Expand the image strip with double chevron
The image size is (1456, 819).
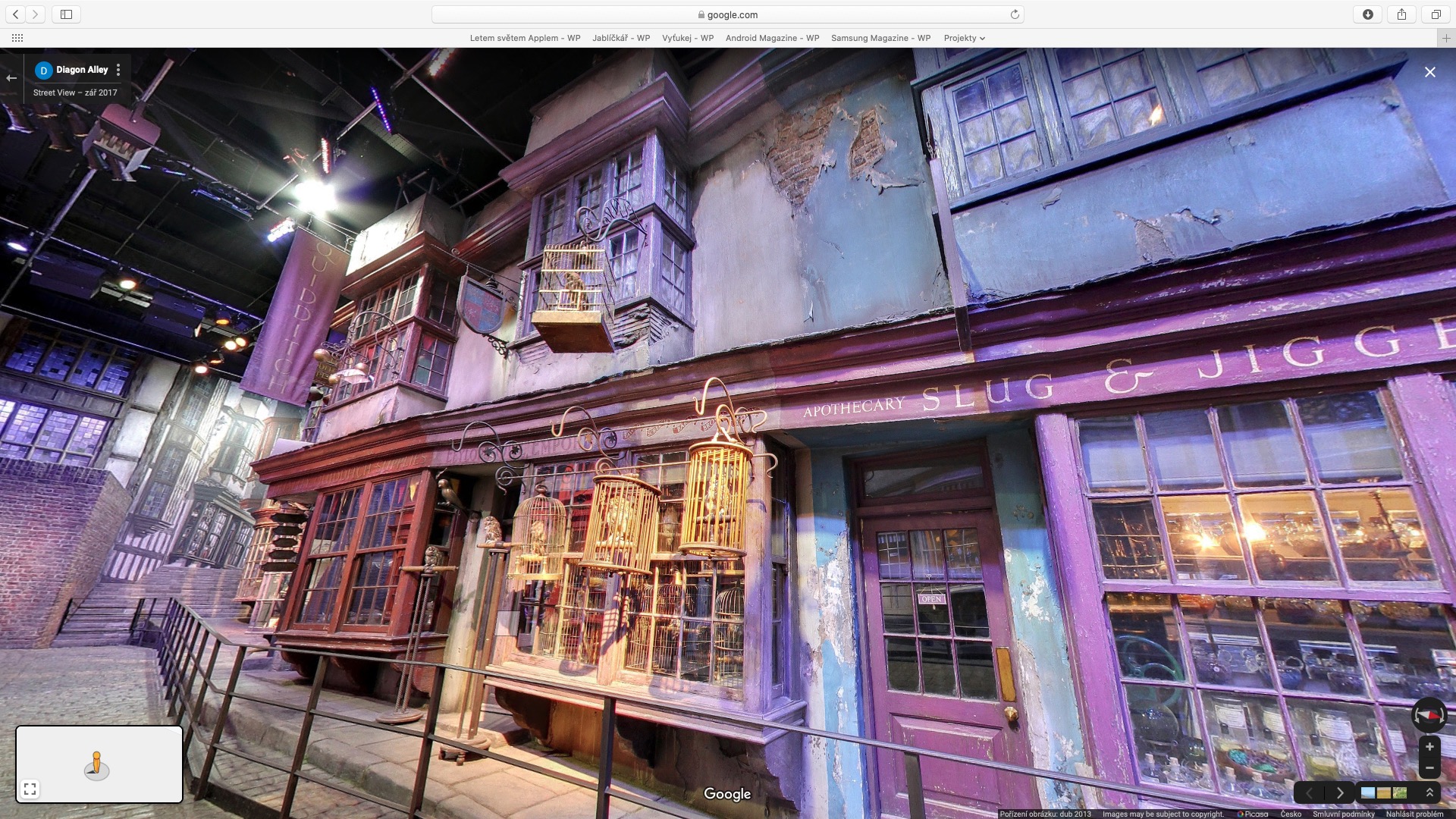click(x=1429, y=792)
